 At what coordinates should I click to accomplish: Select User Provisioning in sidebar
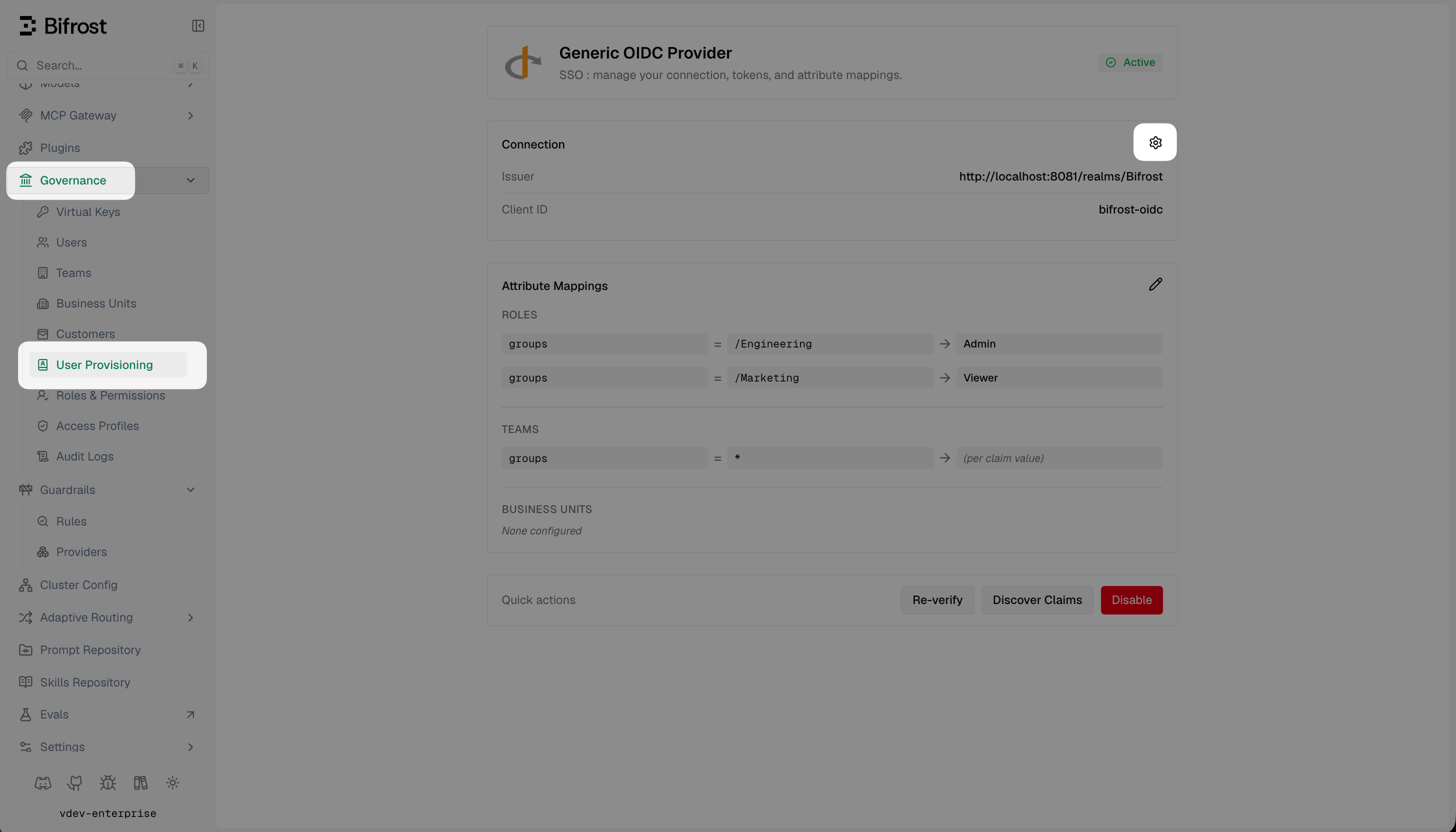tap(108, 365)
